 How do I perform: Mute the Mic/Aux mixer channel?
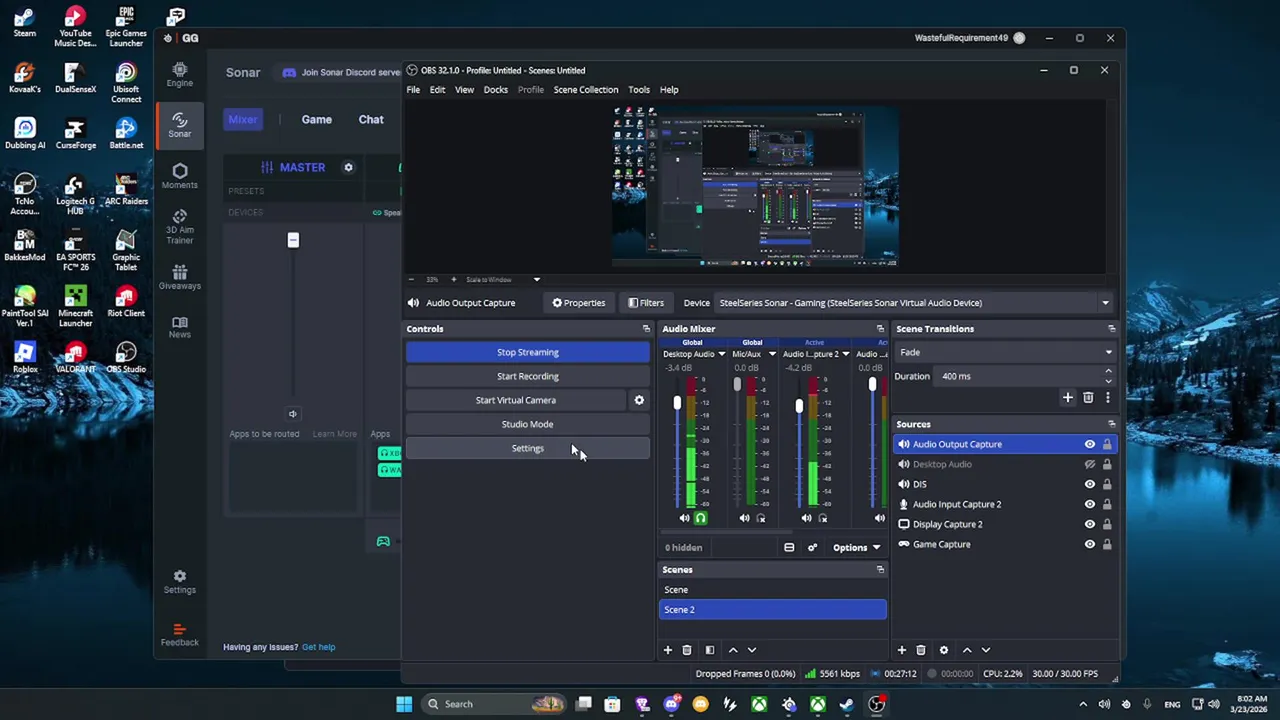(x=744, y=518)
